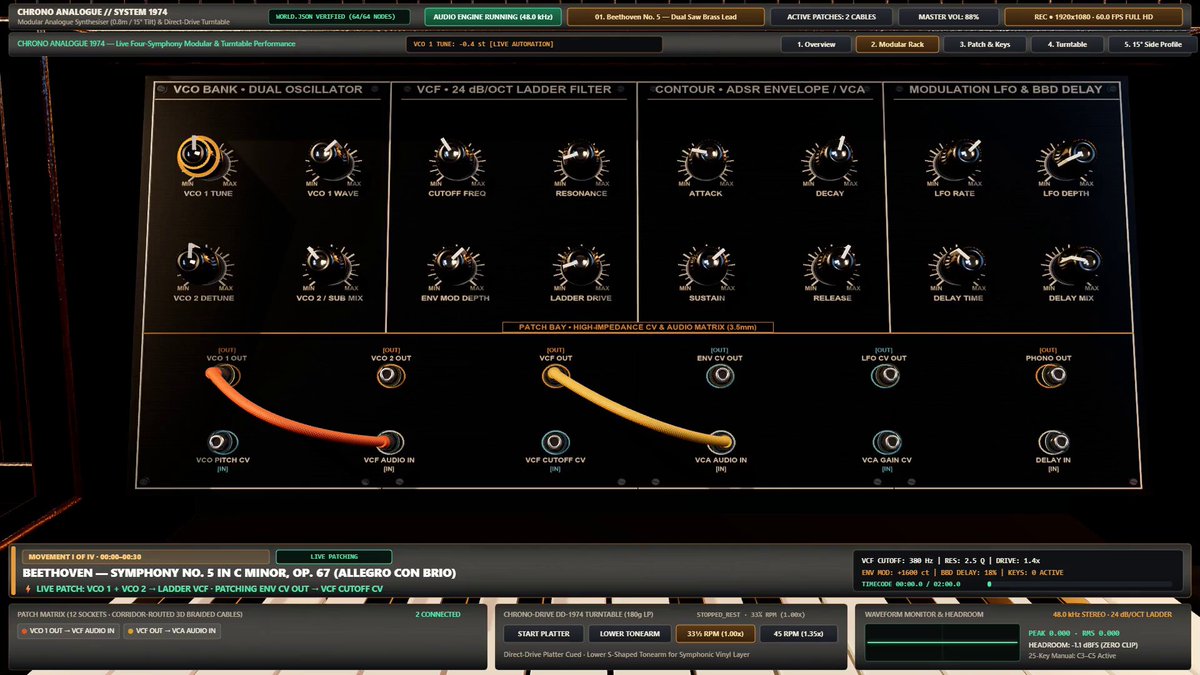Select the DECAY envelope knob
The width and height of the screenshot is (1200, 675).
pyautogui.click(x=830, y=159)
